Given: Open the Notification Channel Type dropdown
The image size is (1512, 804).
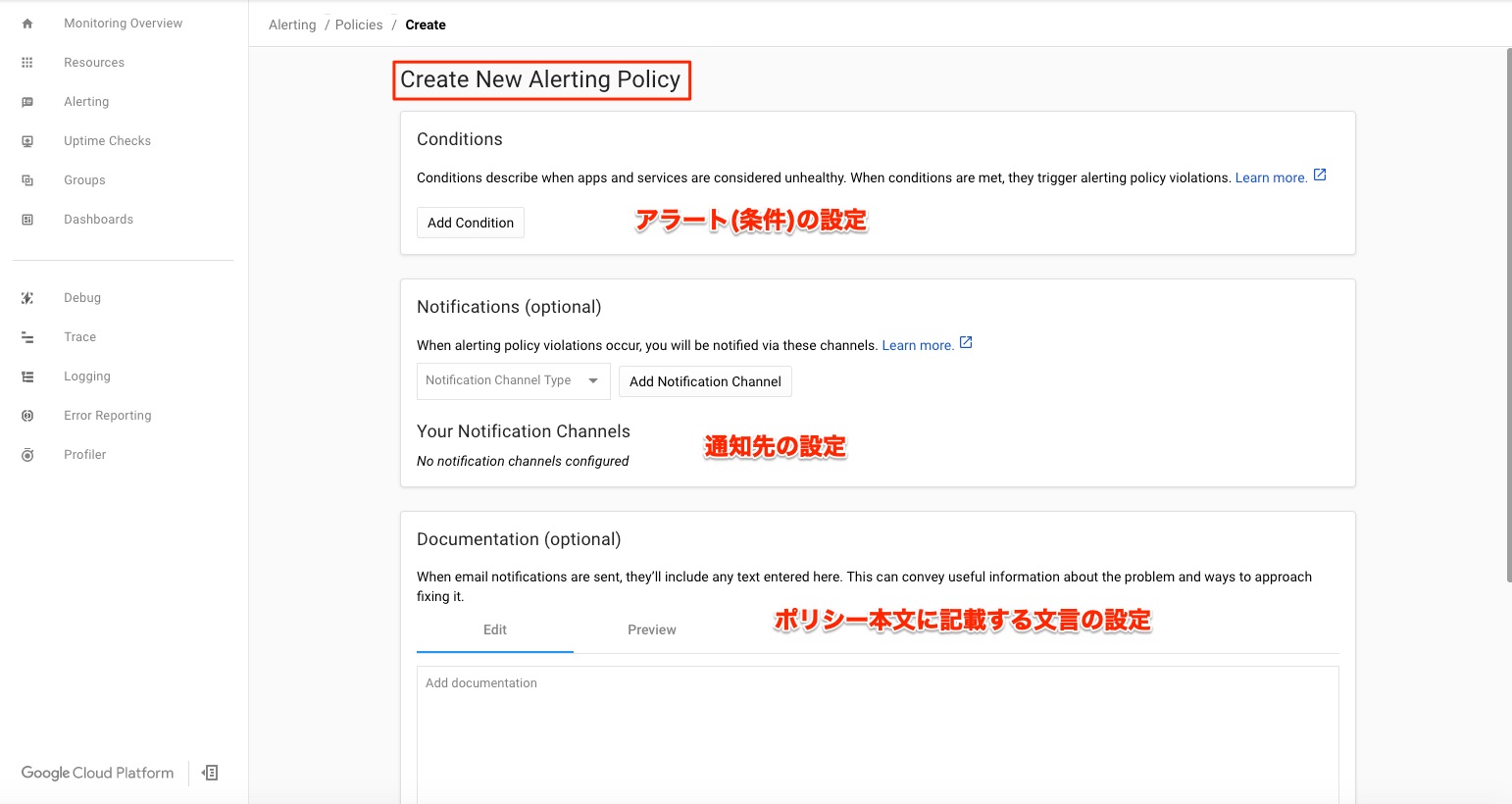Looking at the screenshot, I should (x=512, y=380).
